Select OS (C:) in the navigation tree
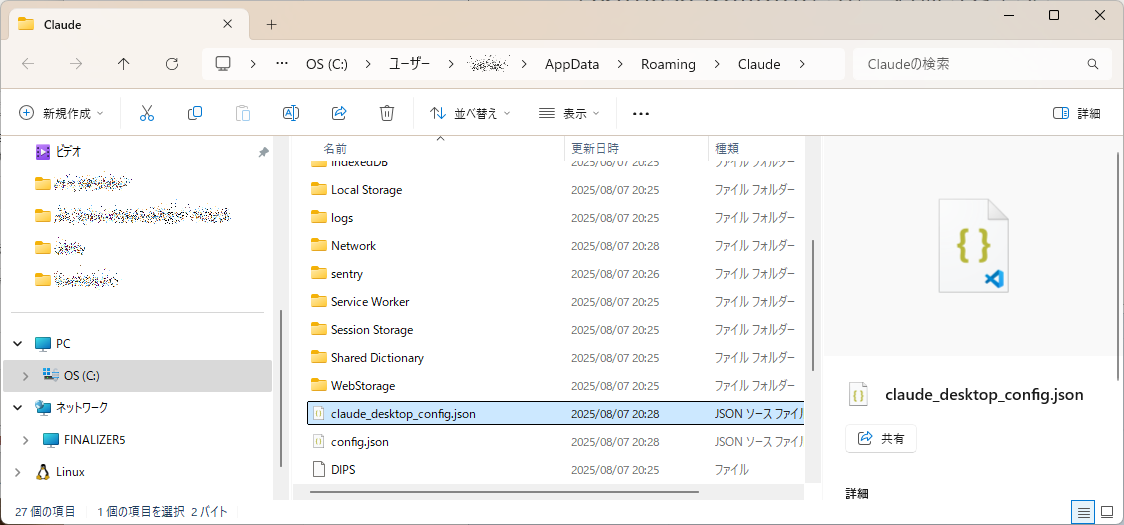 [x=138, y=376]
